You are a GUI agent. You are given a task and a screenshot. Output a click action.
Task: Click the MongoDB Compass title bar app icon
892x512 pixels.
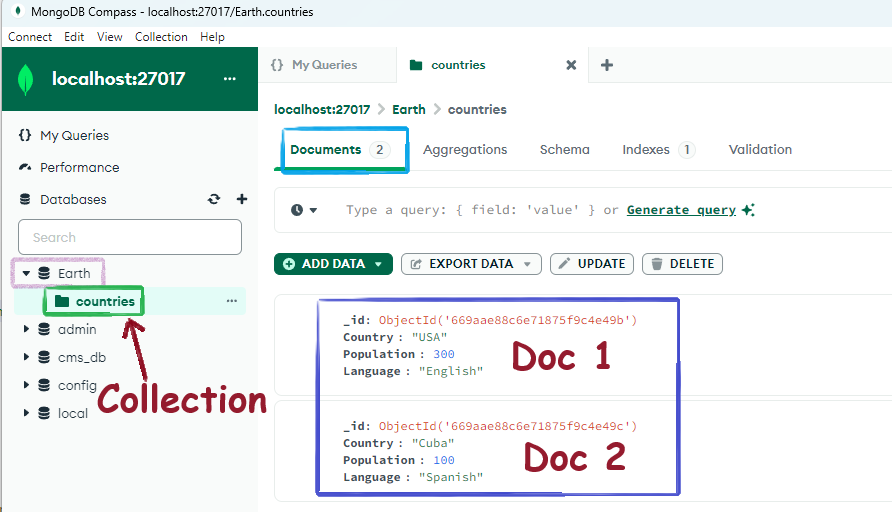point(18,11)
